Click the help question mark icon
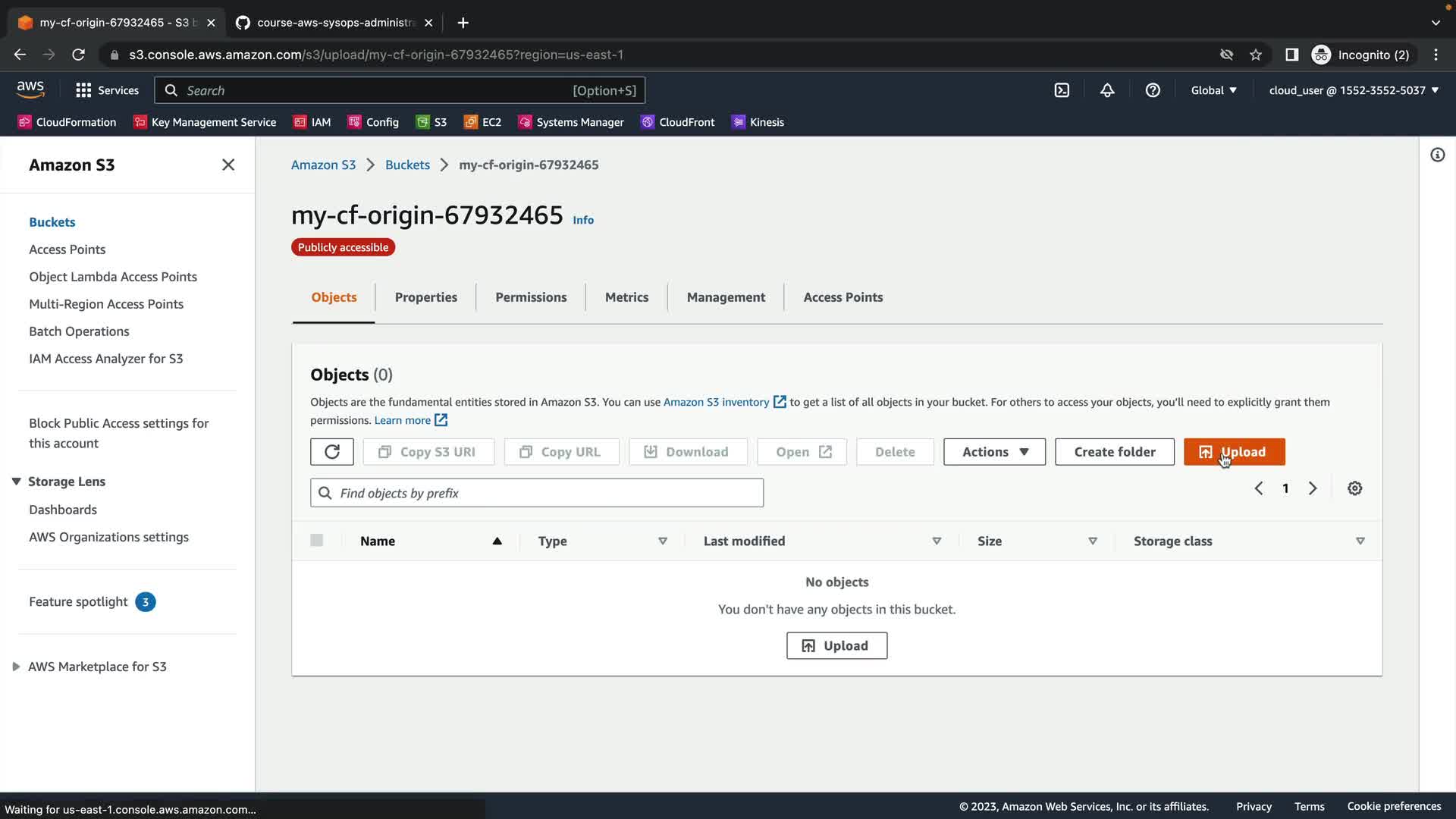This screenshot has height=819, width=1456. (1153, 90)
